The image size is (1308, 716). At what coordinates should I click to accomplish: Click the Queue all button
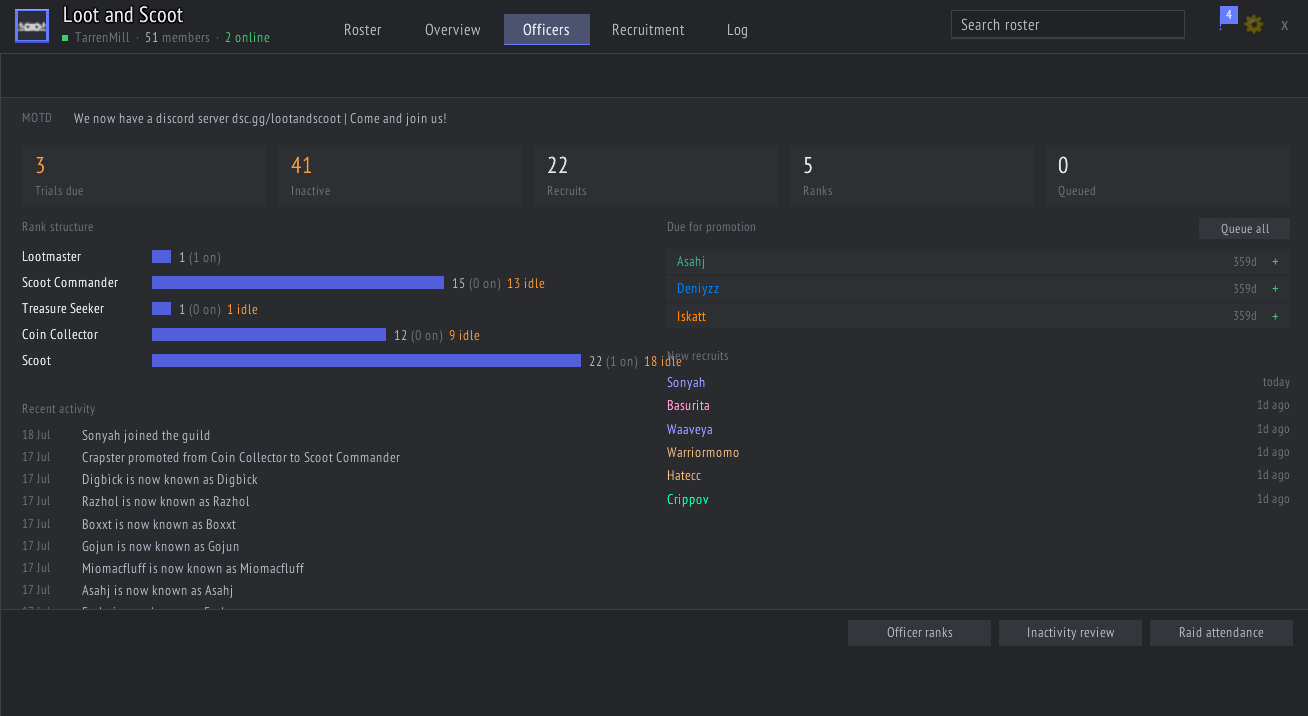1244,229
